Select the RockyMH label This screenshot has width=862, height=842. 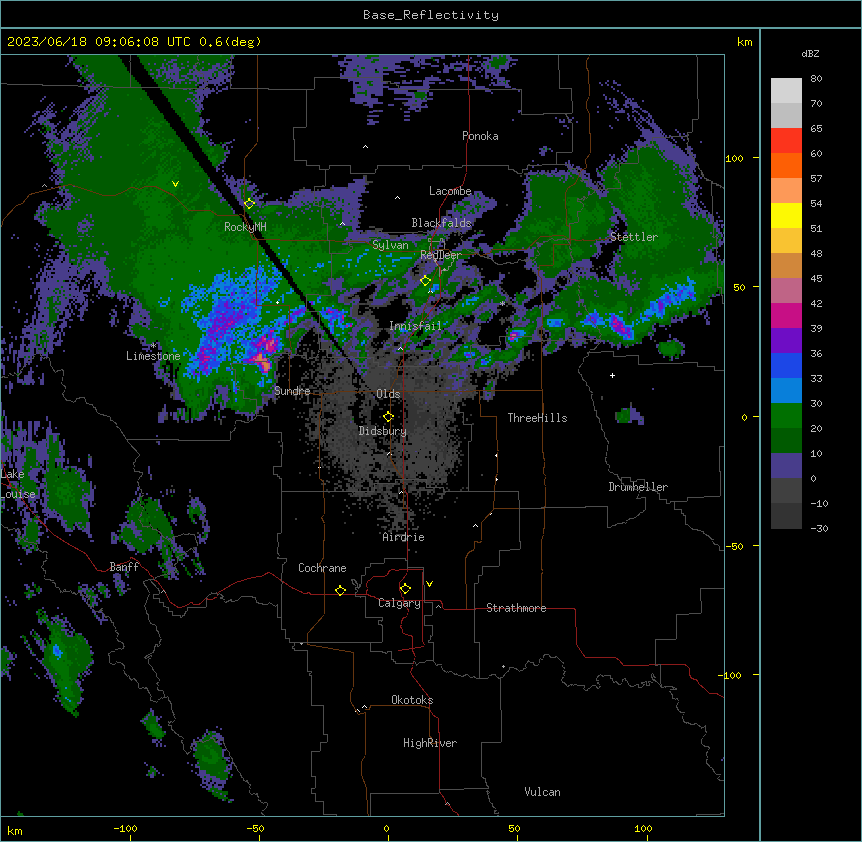pyautogui.click(x=245, y=227)
